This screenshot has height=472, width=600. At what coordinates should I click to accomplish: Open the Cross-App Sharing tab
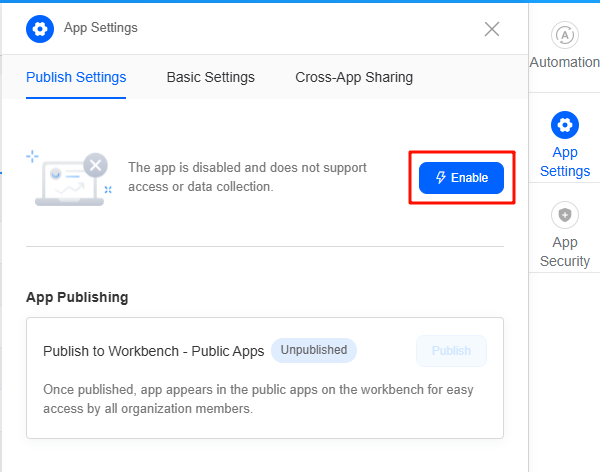pyautogui.click(x=354, y=77)
